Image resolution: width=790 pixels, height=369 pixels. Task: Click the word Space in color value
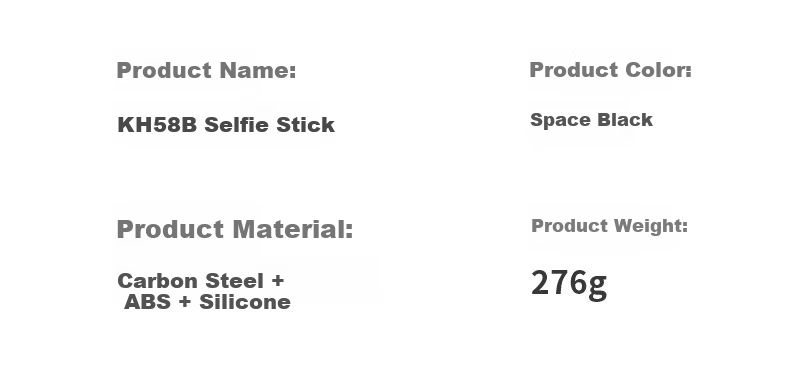tap(561, 120)
